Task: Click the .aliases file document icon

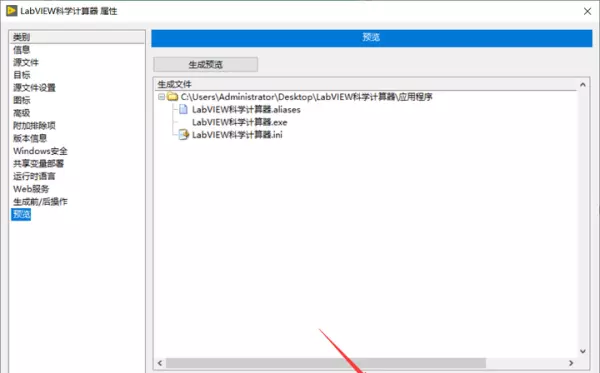Action: (x=183, y=109)
